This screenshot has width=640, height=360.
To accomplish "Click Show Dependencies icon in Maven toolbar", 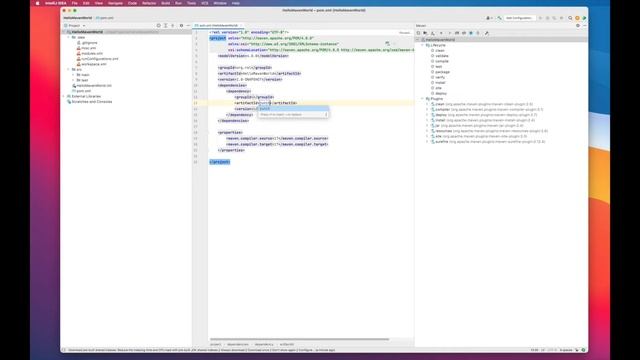I will click(478, 33).
